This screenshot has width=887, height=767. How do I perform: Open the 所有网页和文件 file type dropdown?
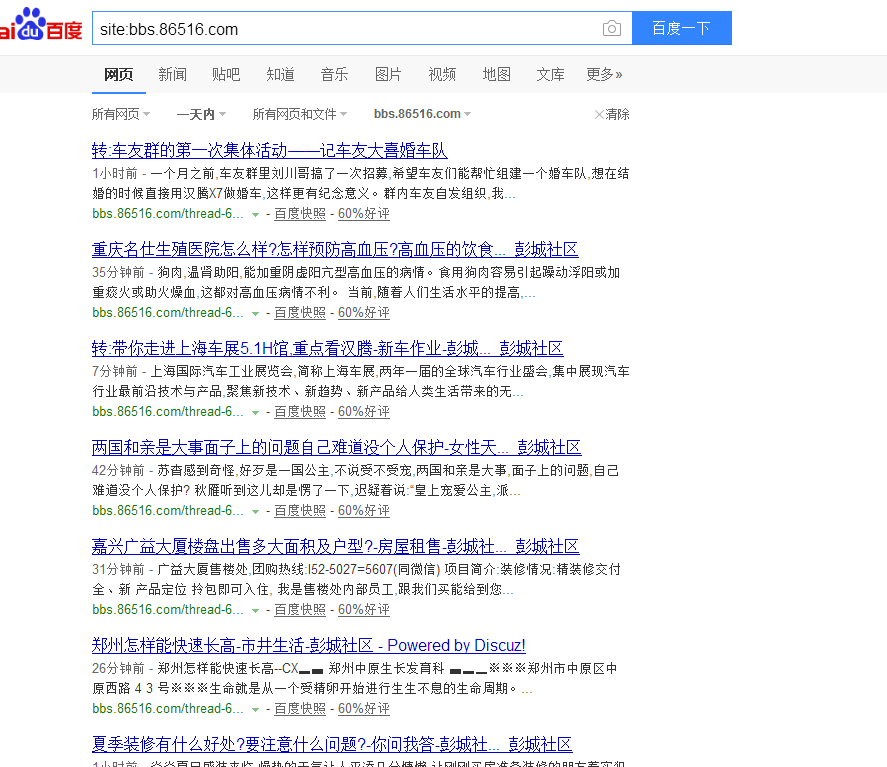click(x=299, y=114)
